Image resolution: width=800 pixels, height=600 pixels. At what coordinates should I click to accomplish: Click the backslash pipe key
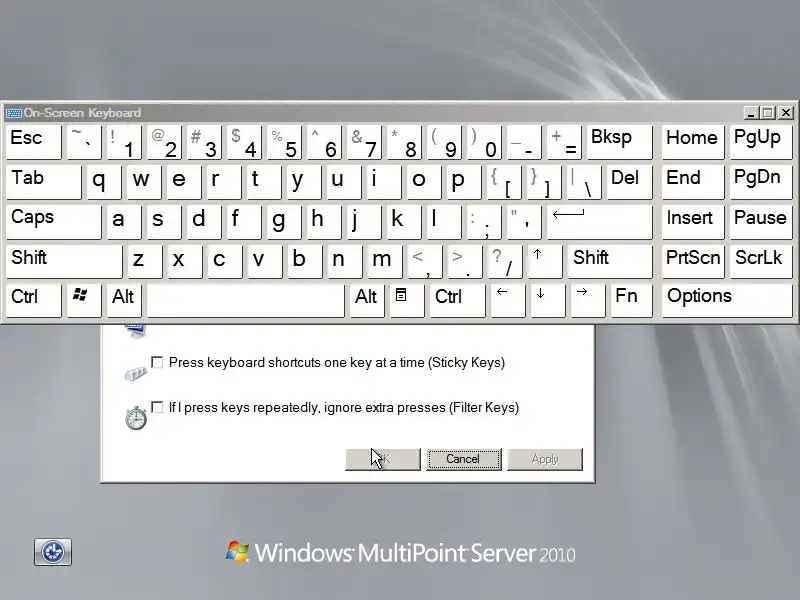click(584, 182)
